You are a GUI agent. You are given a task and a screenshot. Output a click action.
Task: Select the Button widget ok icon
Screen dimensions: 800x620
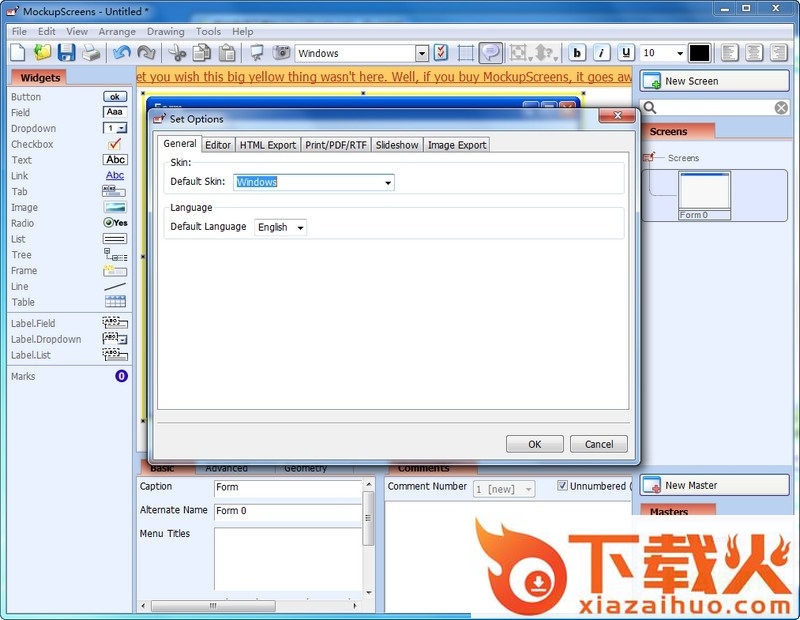click(x=115, y=96)
